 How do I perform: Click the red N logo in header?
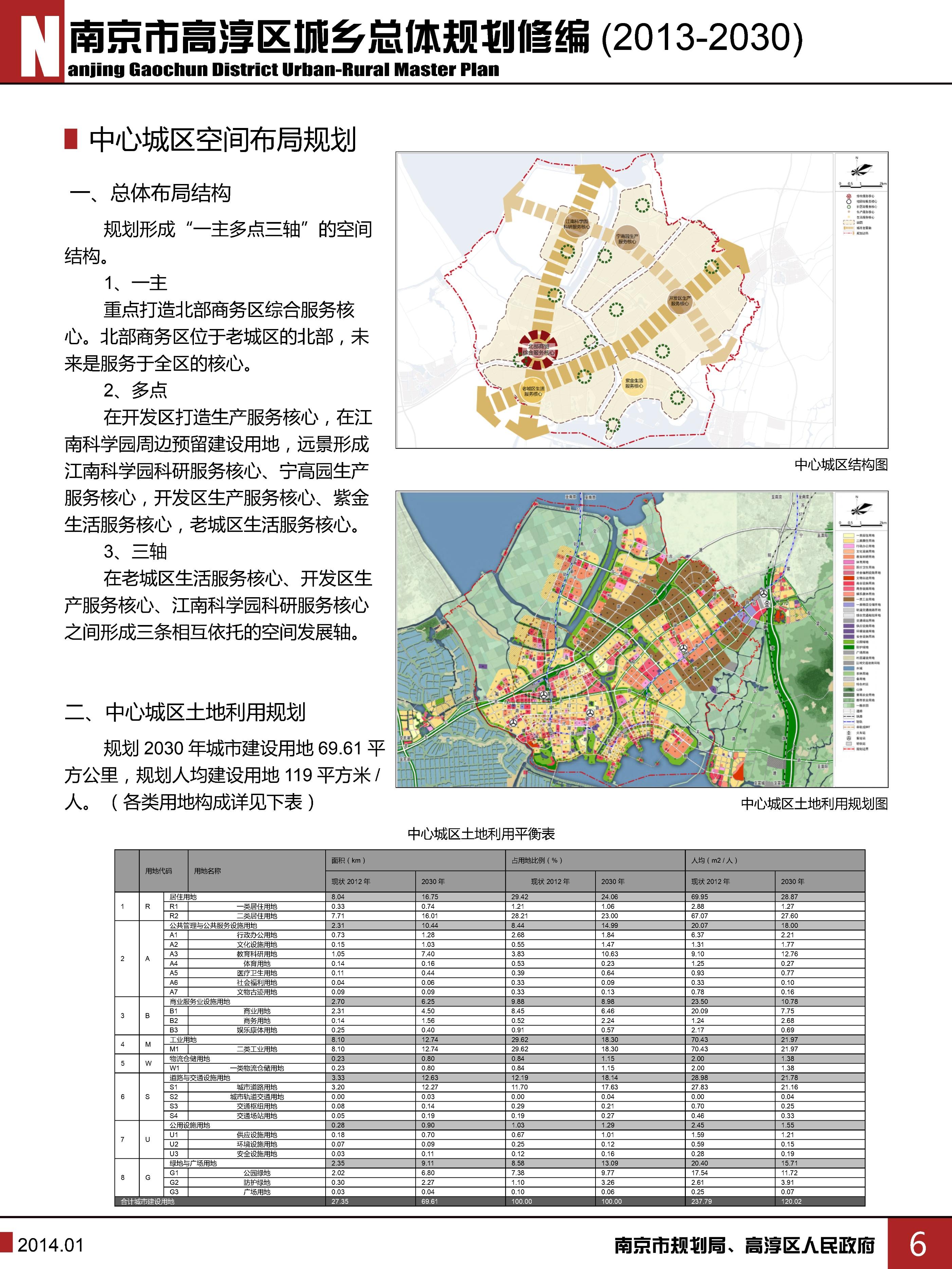32,41
